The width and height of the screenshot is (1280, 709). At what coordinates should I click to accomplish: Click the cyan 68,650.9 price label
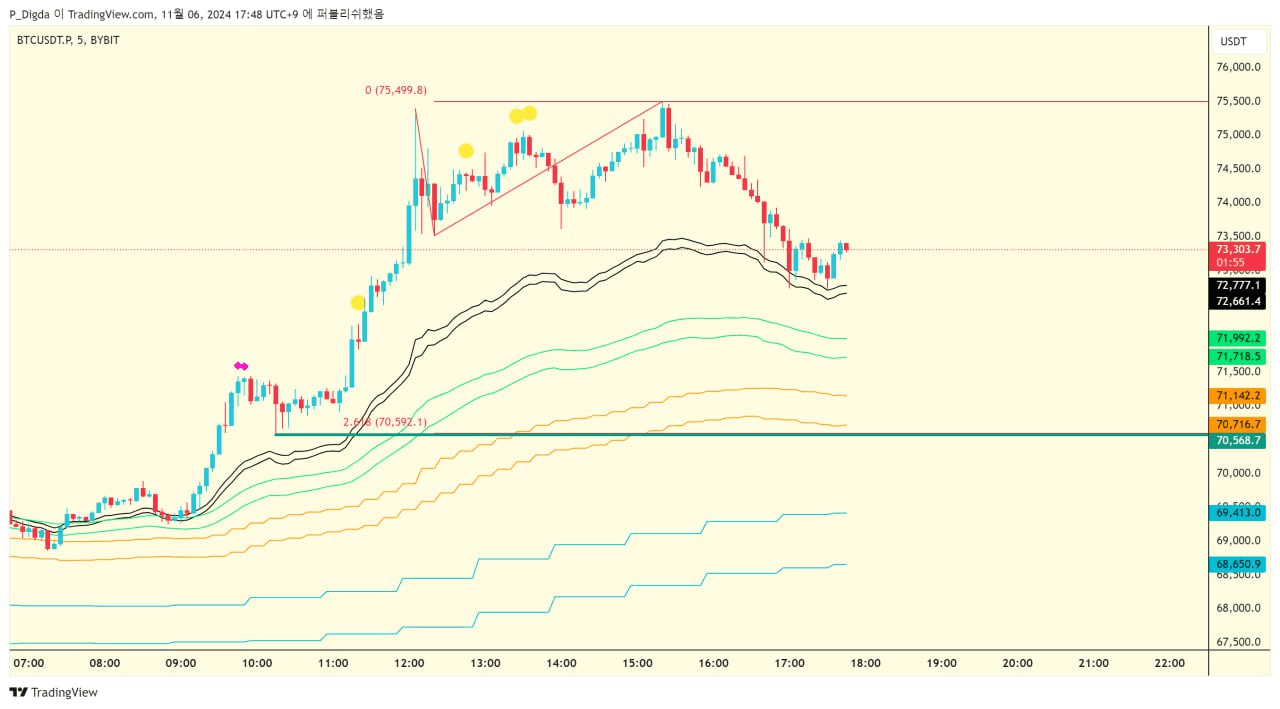tap(1239, 565)
